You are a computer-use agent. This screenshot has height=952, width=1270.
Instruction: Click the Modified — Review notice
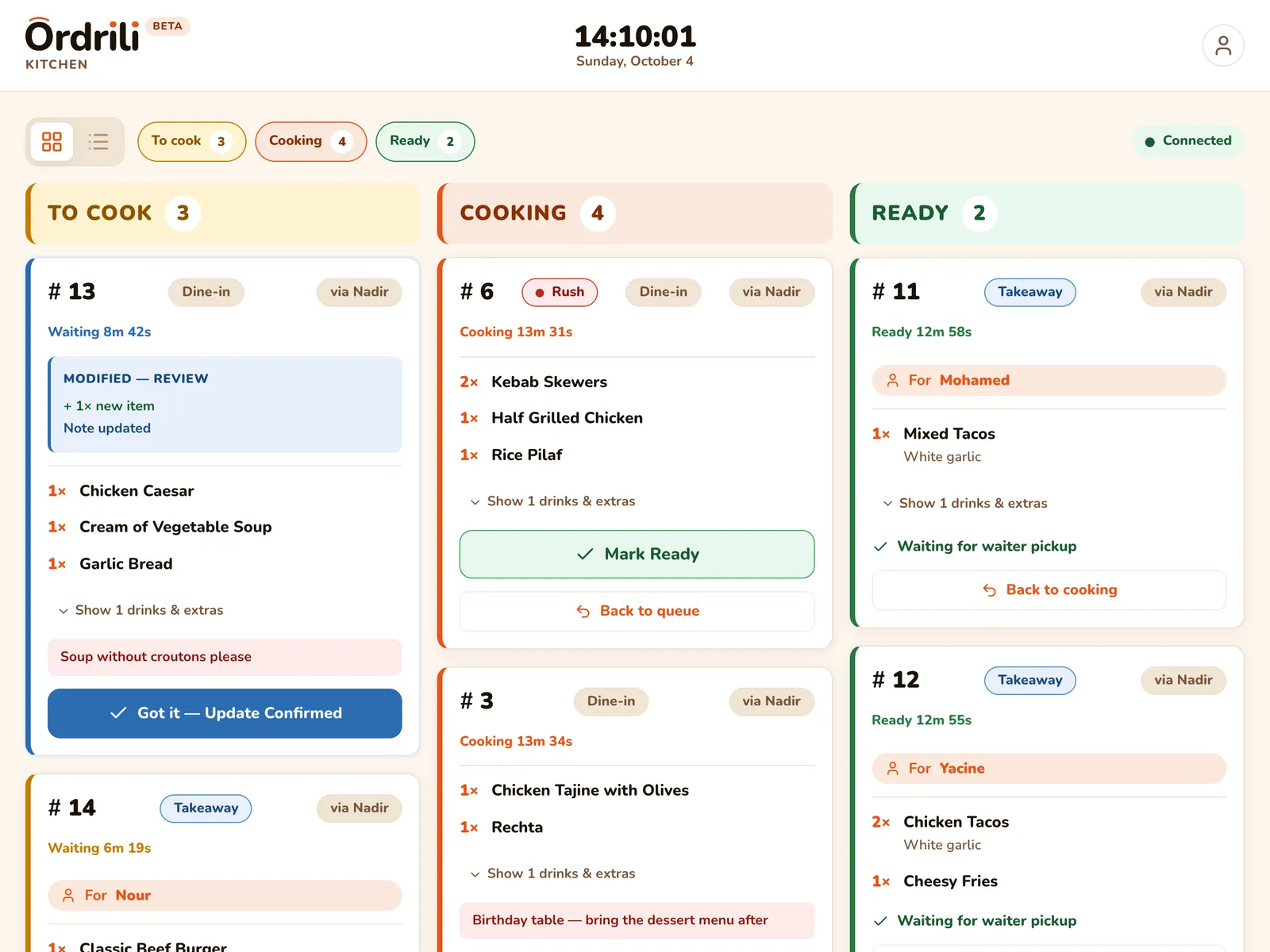point(225,404)
